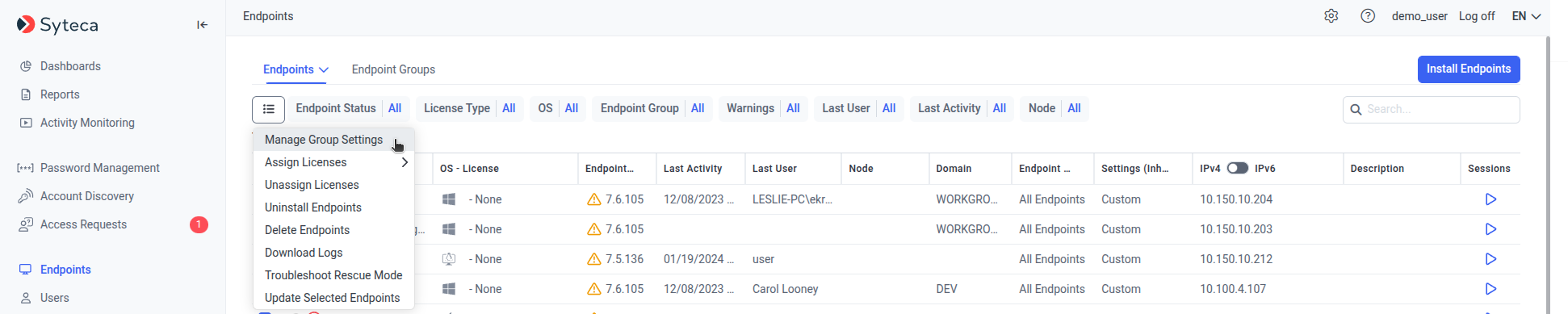
Task: Open Activity Monitoring in the sidebar
Action: point(87,123)
